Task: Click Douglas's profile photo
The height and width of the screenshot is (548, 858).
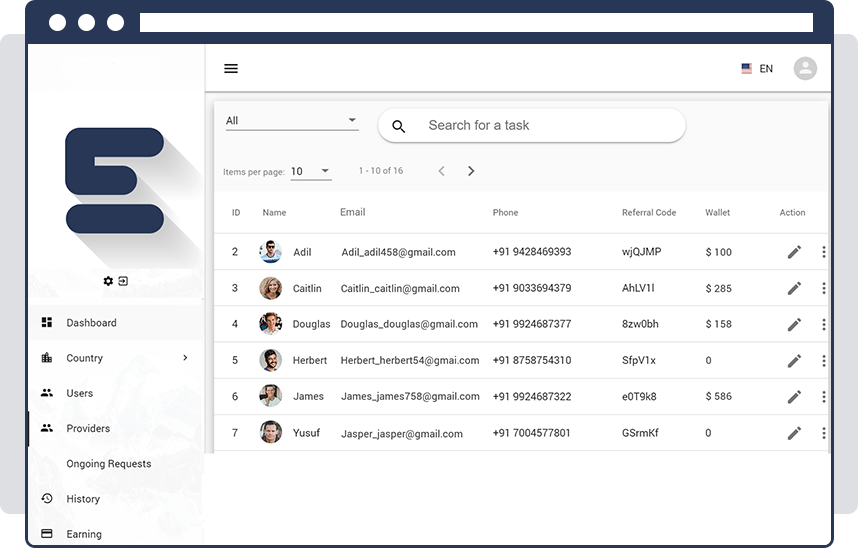Action: [x=270, y=324]
